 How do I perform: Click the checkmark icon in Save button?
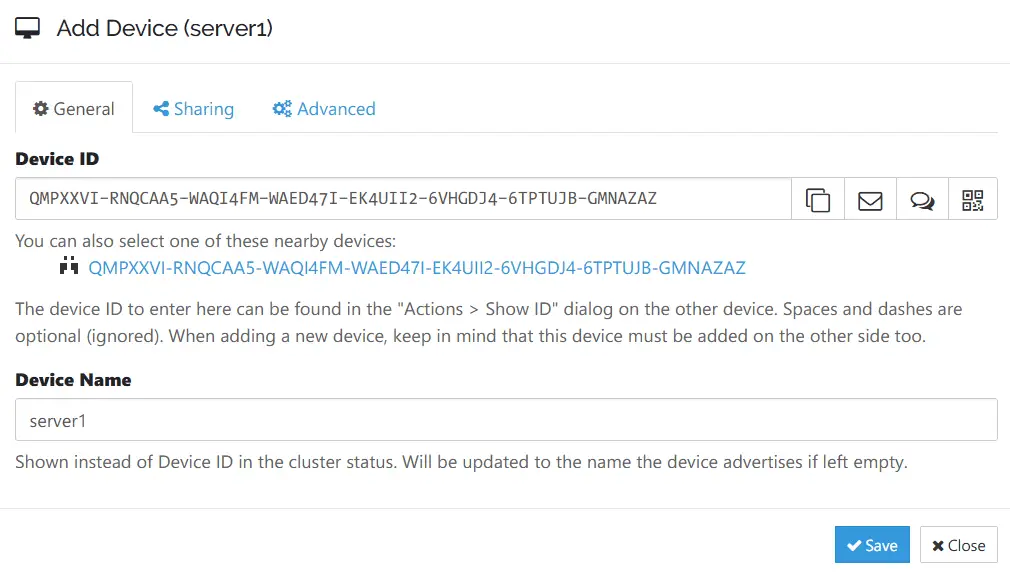(x=854, y=545)
